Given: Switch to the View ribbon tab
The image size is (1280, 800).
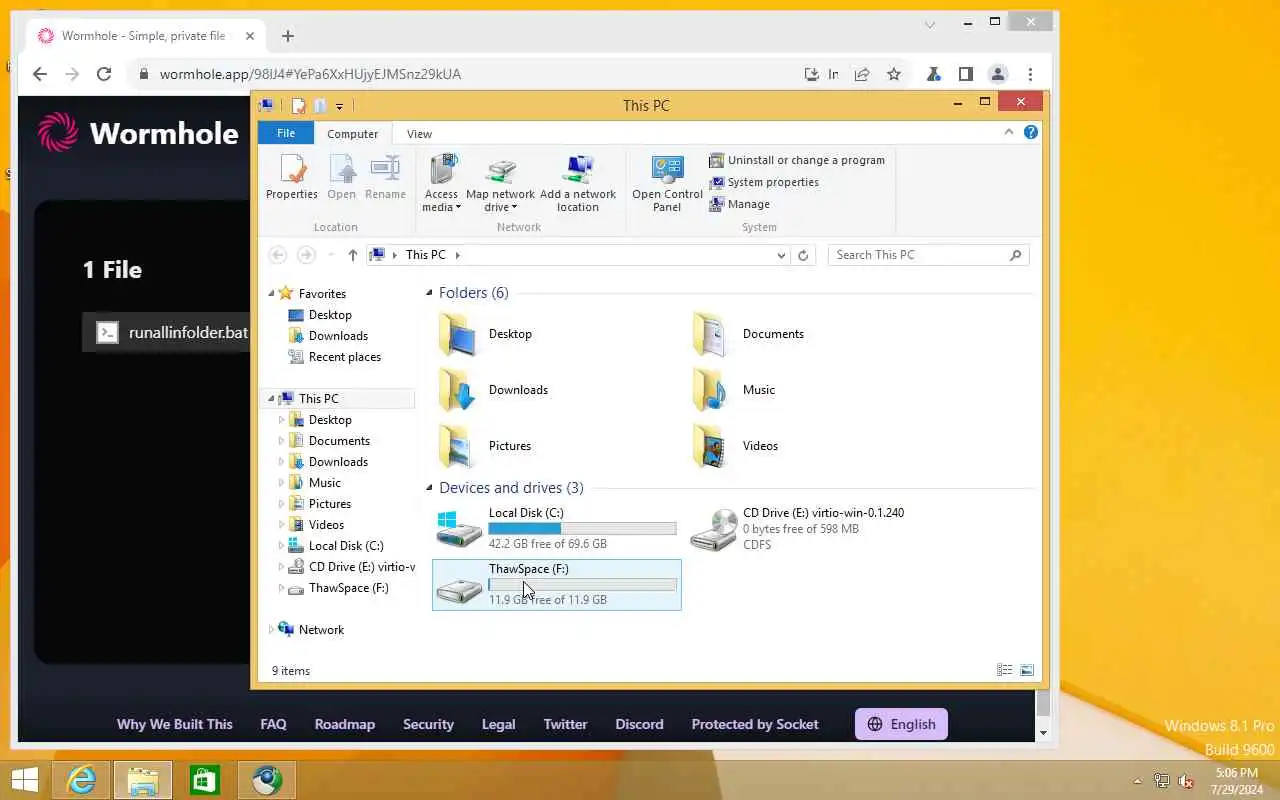Looking at the screenshot, I should click(x=419, y=133).
